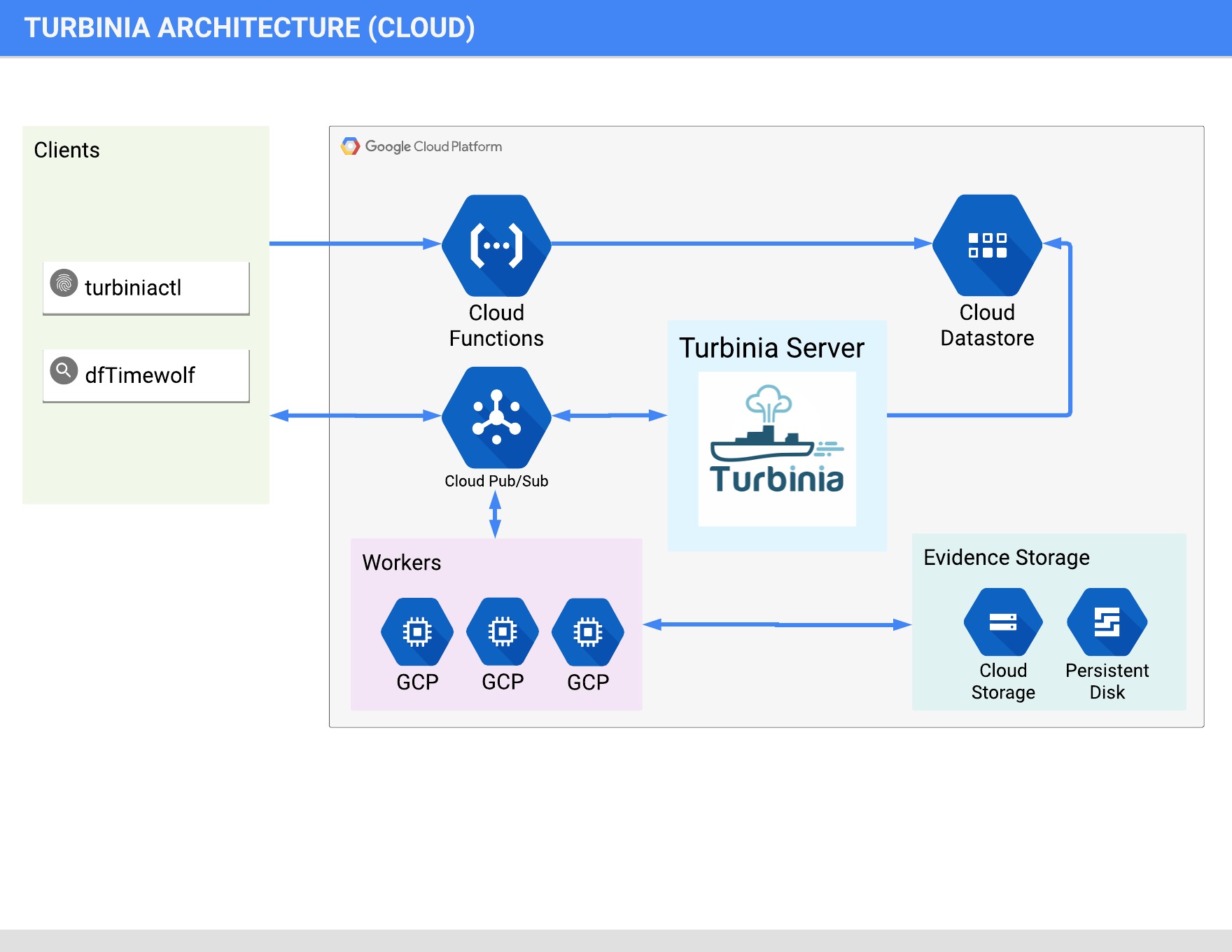1232x952 pixels.
Task: Click the middle GCP worker icon
Action: (503, 632)
